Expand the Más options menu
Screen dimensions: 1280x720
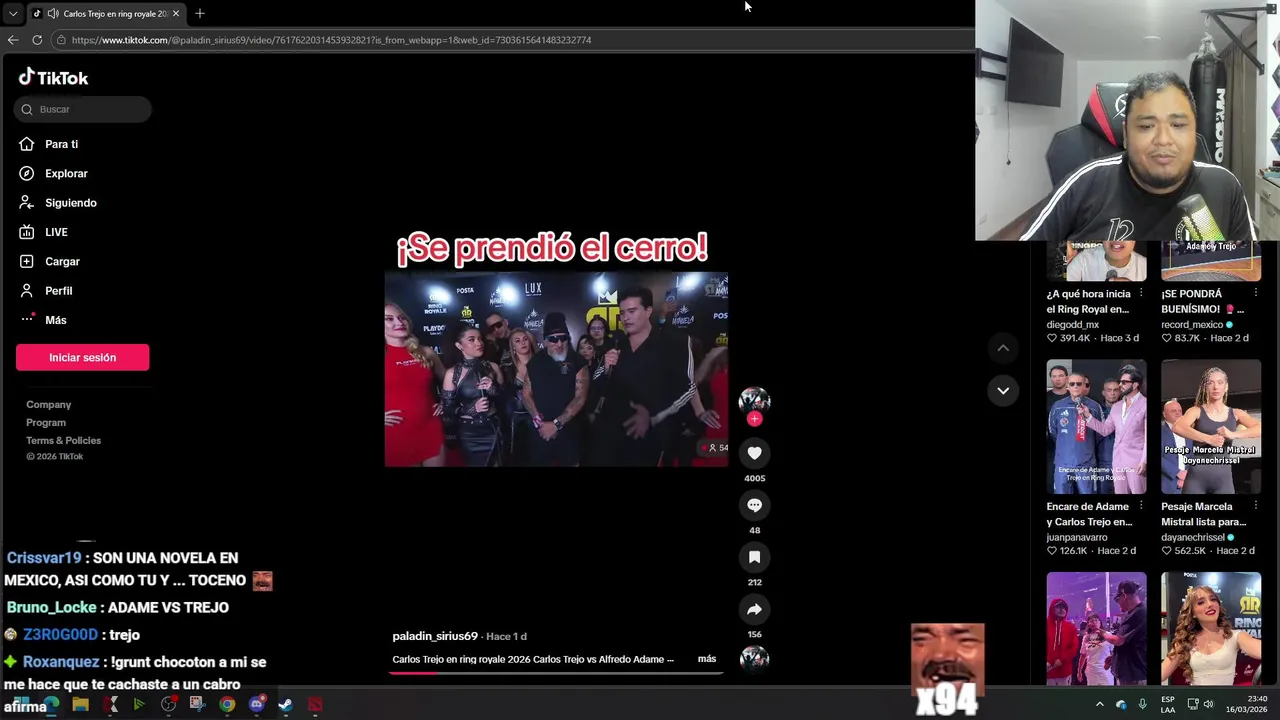42,320
